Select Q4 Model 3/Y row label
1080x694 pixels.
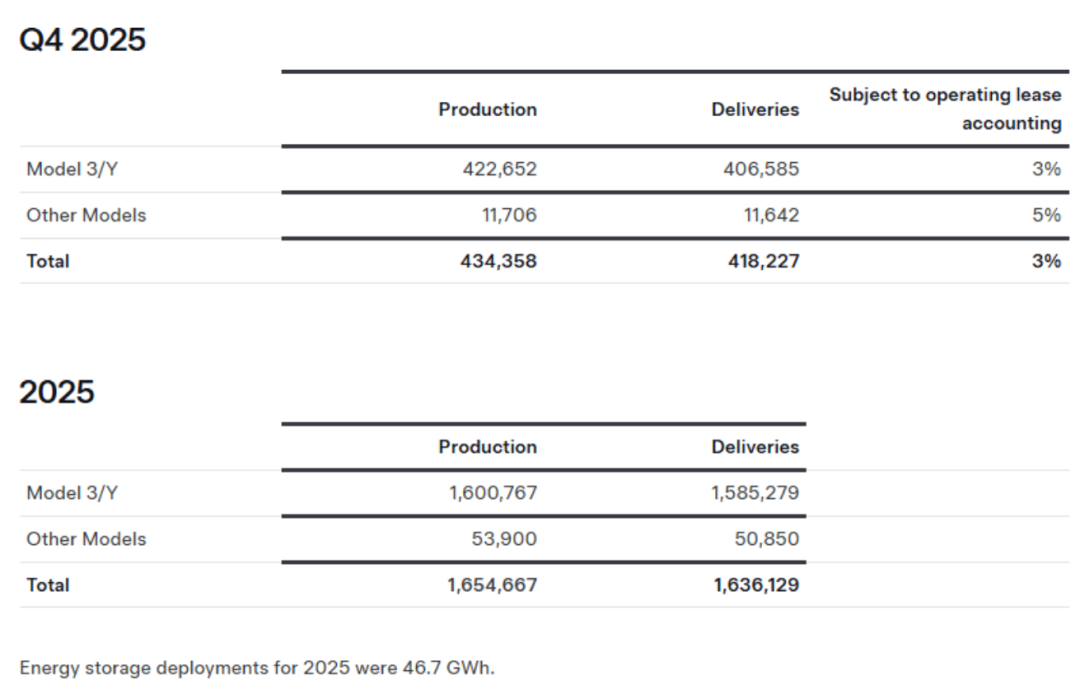click(x=72, y=169)
